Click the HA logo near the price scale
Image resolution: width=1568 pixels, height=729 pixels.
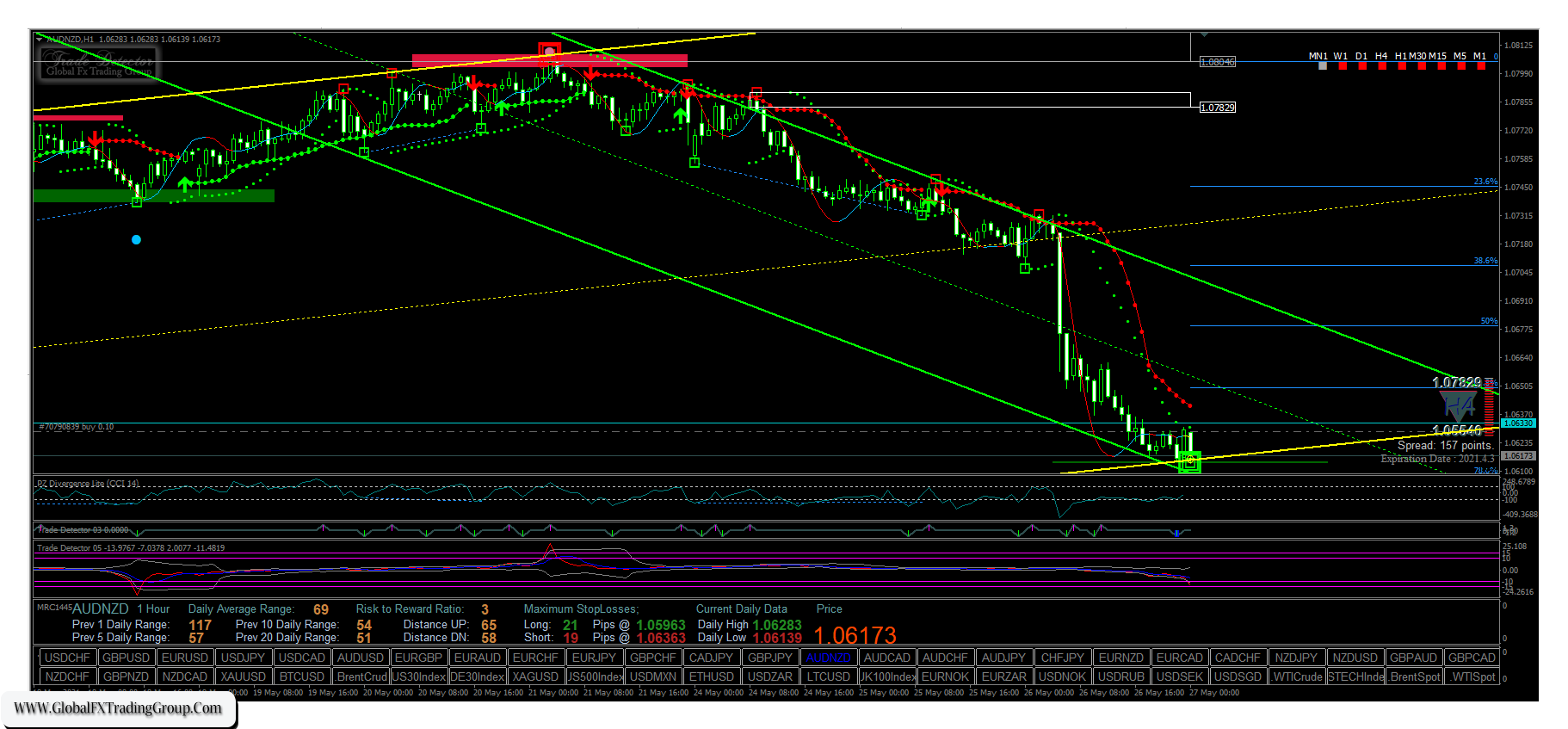point(1459,405)
